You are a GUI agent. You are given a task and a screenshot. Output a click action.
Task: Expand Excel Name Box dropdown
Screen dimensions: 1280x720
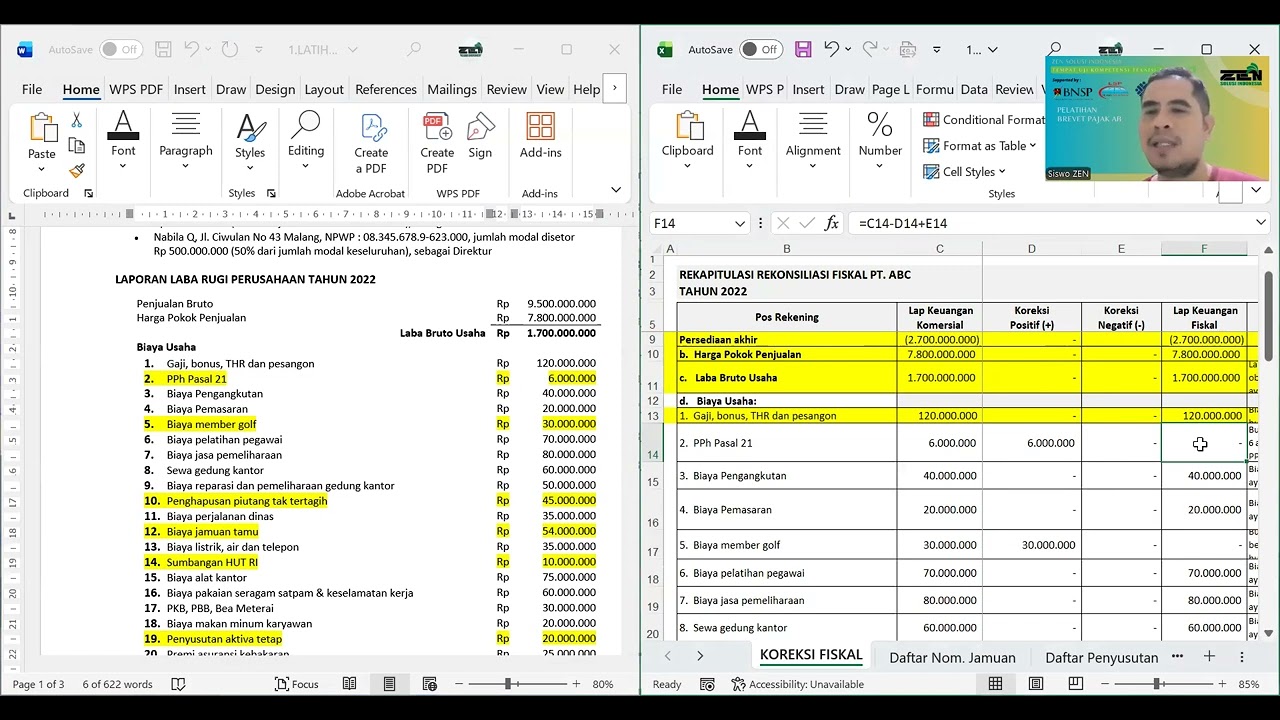[740, 223]
